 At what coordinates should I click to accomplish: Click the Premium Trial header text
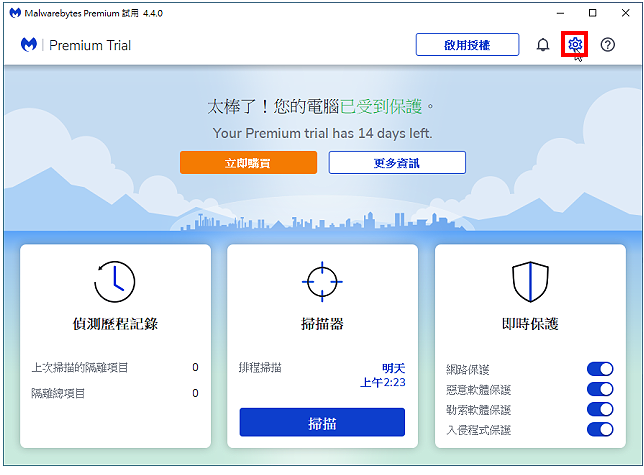[x=90, y=45]
